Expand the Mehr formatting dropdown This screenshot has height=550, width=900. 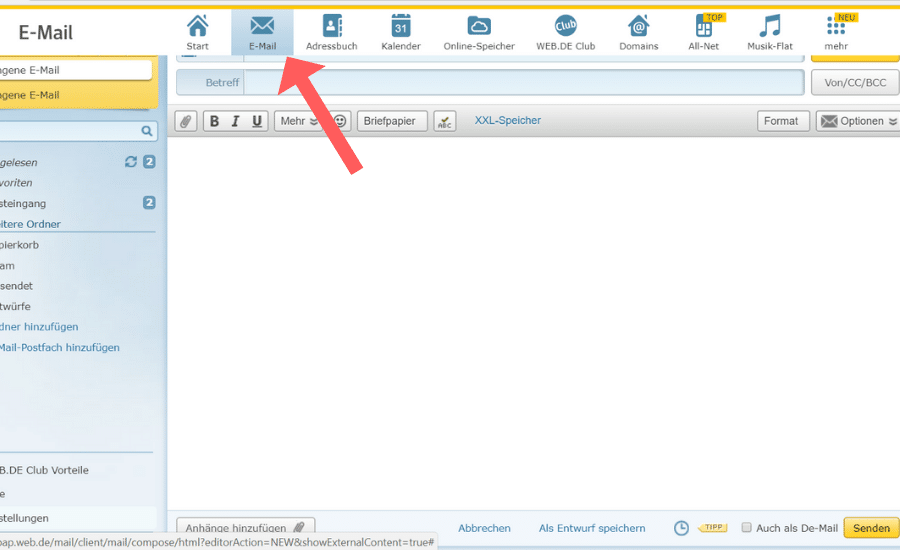(299, 121)
